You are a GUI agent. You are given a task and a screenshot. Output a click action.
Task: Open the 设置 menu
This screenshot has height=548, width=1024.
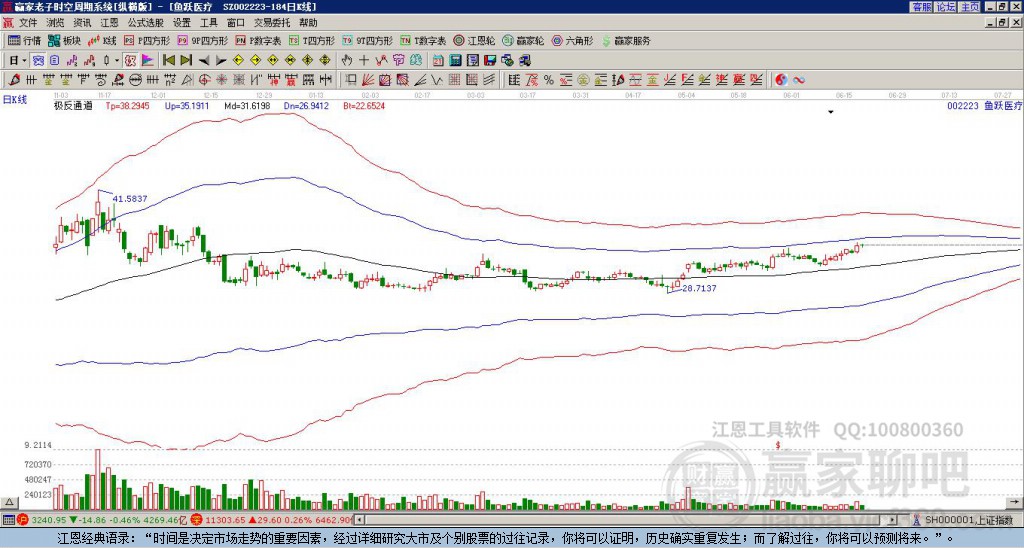(182, 23)
